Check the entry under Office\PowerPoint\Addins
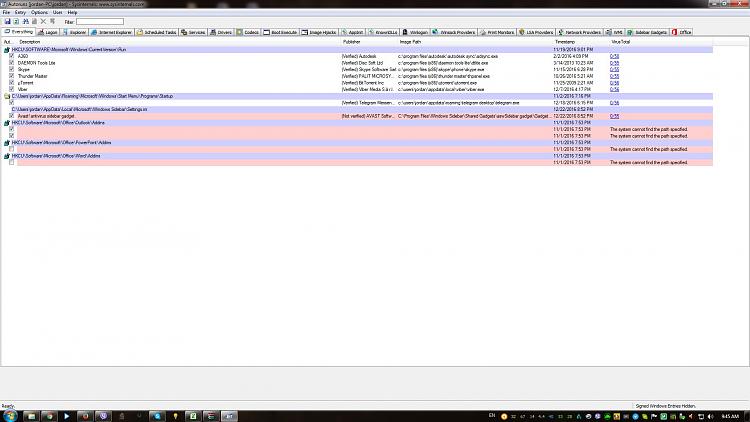Viewport: 750px width, 422px height. pyautogui.click(x=11, y=149)
